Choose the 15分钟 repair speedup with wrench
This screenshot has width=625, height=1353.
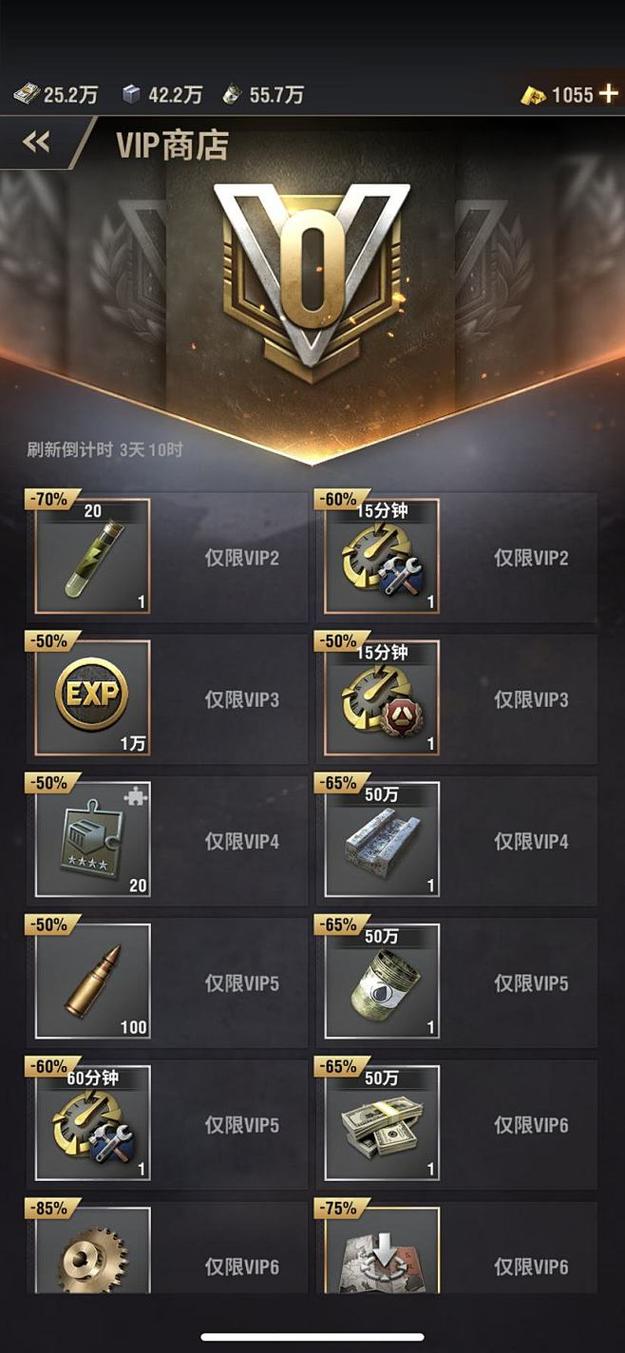click(x=382, y=556)
